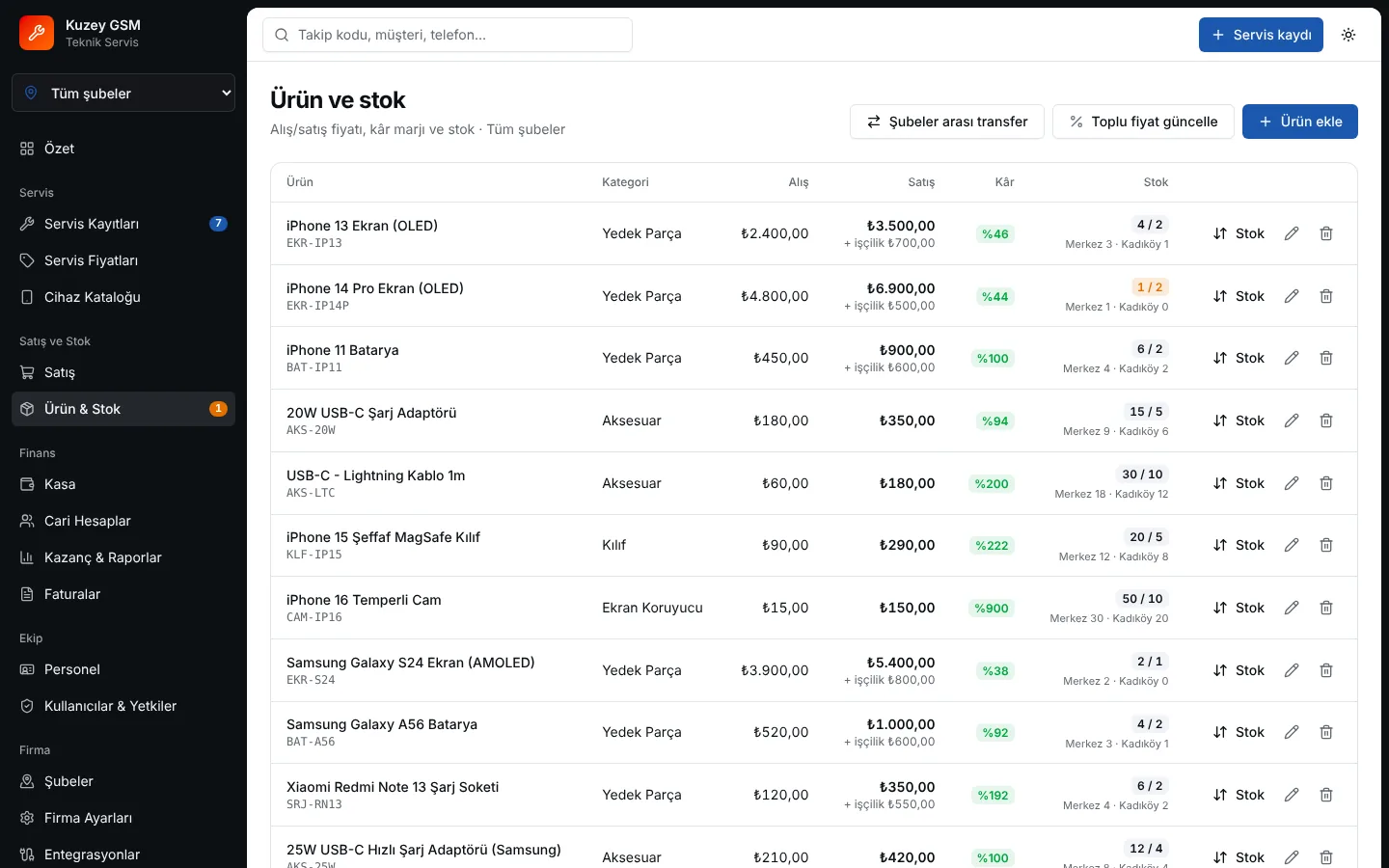The width and height of the screenshot is (1389, 868).
Task: Toggle the light/dark theme sun icon
Action: click(1348, 35)
